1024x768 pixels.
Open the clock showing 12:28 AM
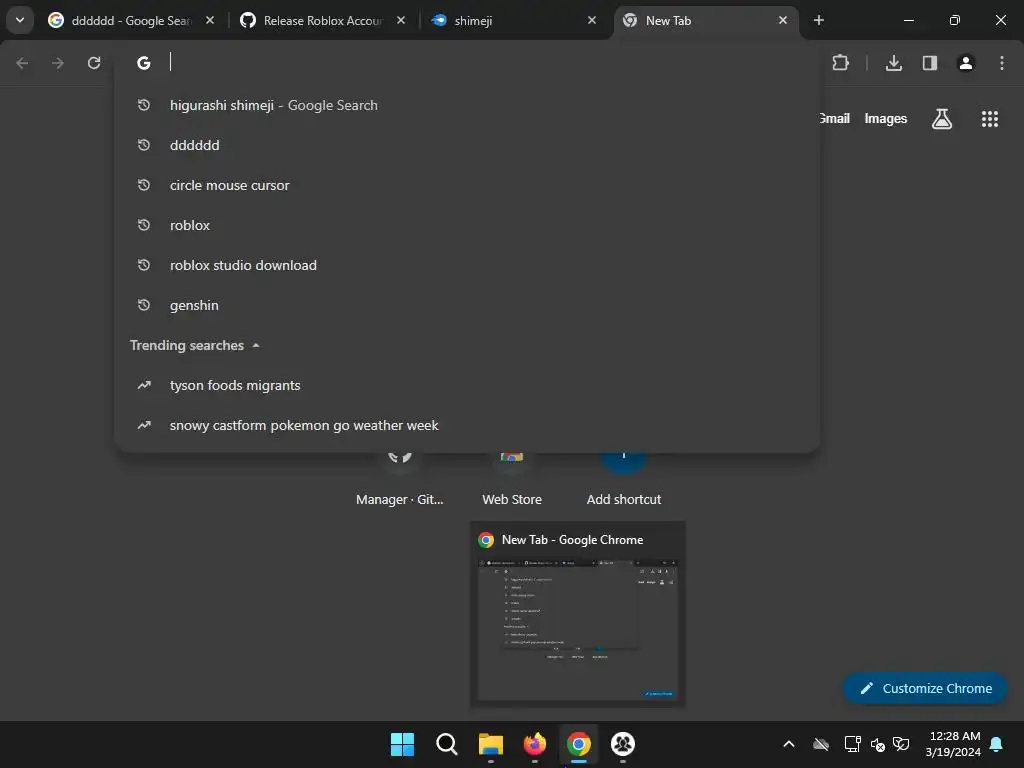click(953, 744)
